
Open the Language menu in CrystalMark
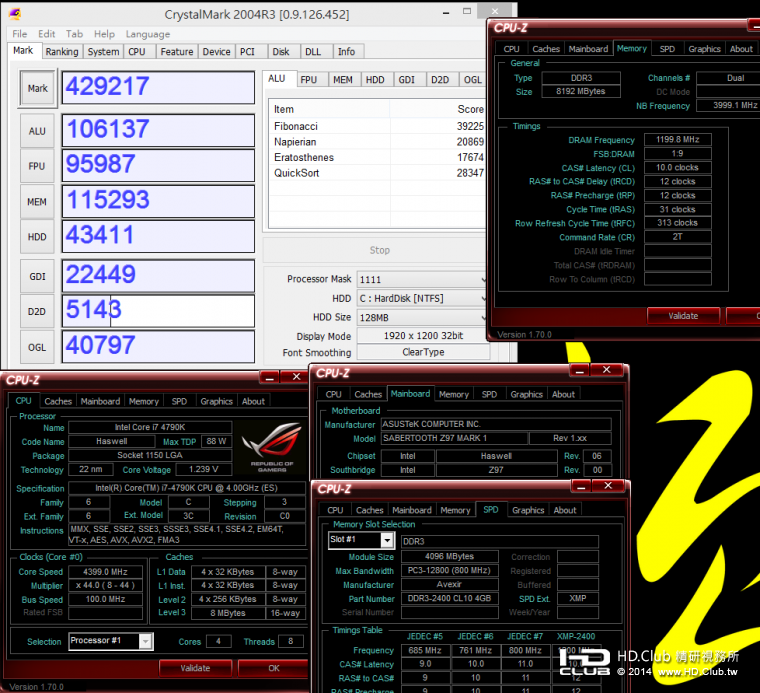tap(148, 34)
